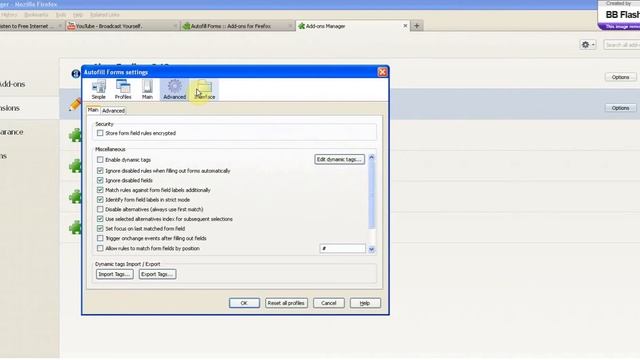Select the Advanced gear pane icon
Screen dimensions: 640x360
[x=175, y=90]
